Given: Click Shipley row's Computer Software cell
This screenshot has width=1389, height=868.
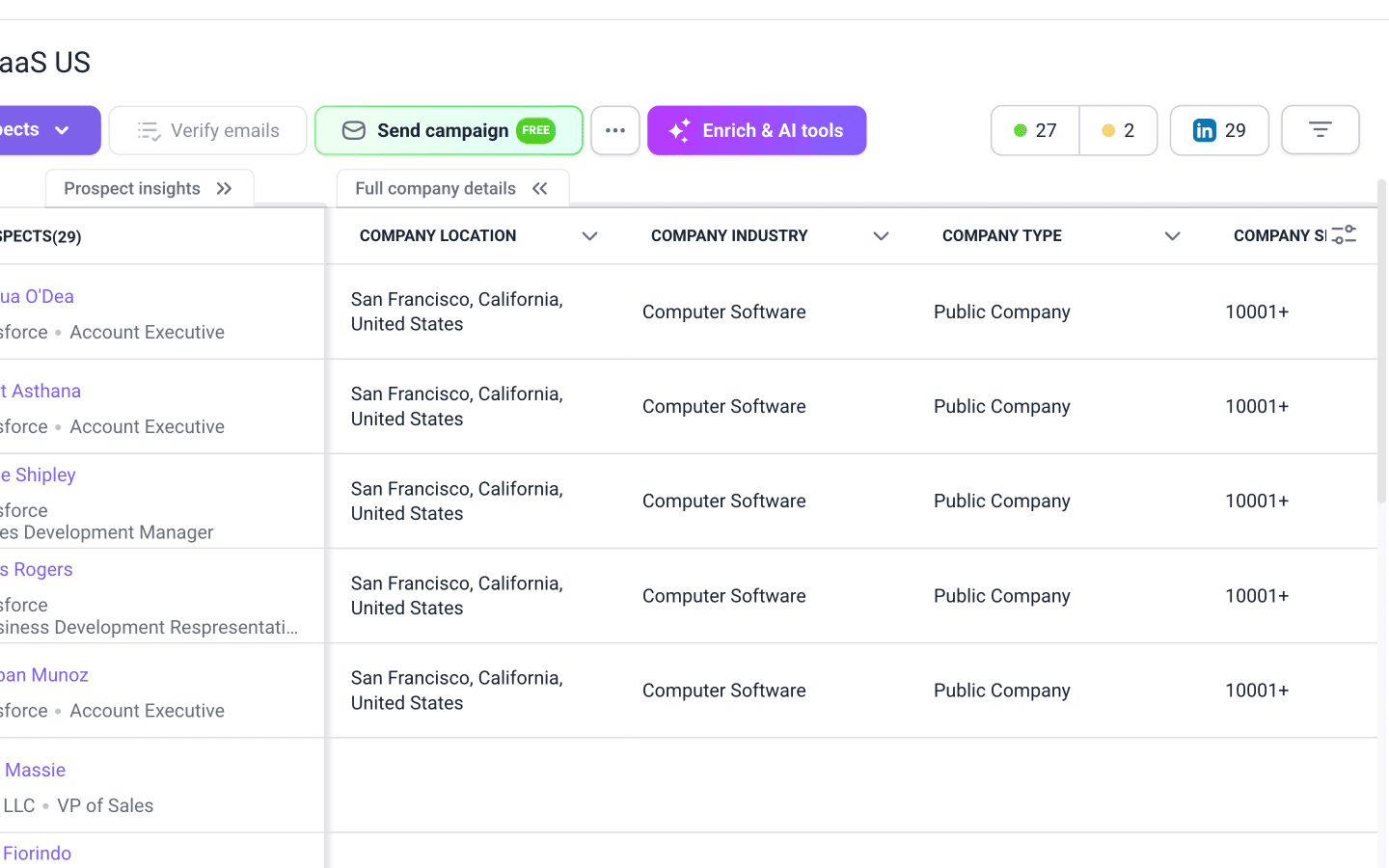Looking at the screenshot, I should tap(724, 501).
